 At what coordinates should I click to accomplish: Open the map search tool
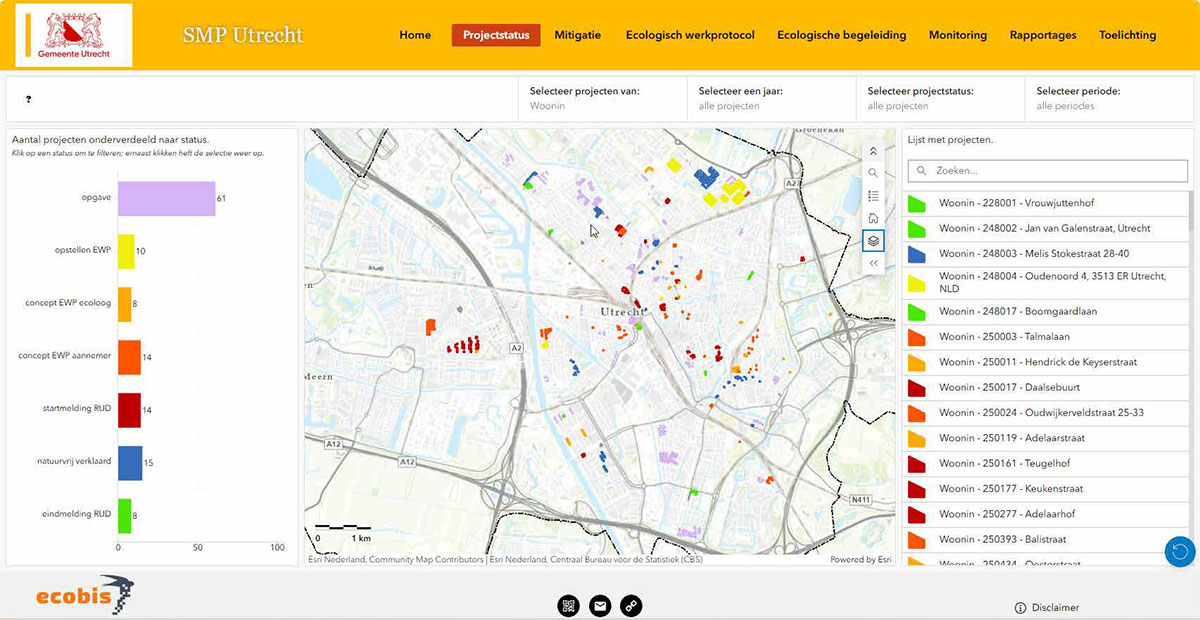tap(873, 173)
